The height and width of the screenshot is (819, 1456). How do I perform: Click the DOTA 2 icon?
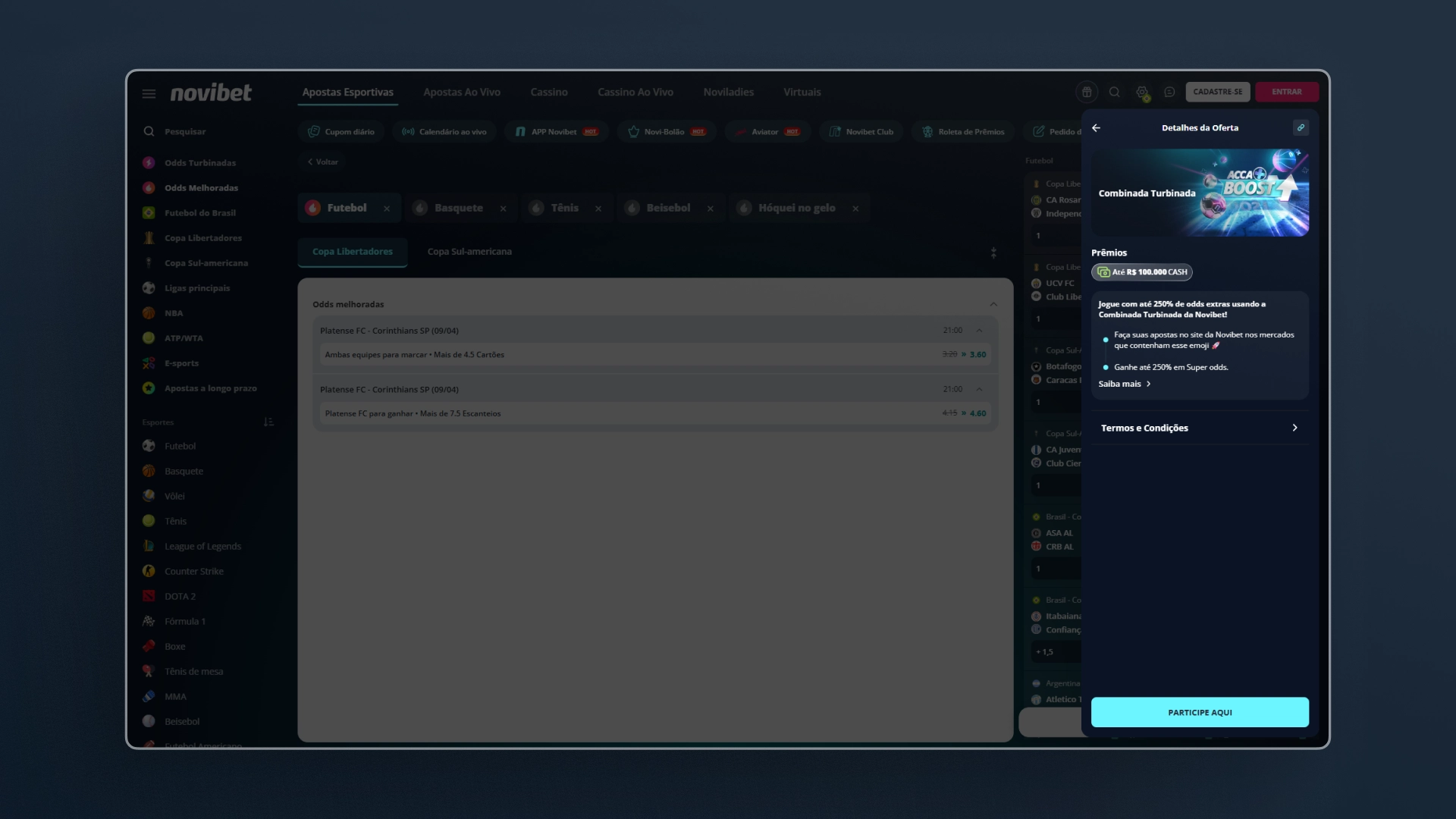149,596
